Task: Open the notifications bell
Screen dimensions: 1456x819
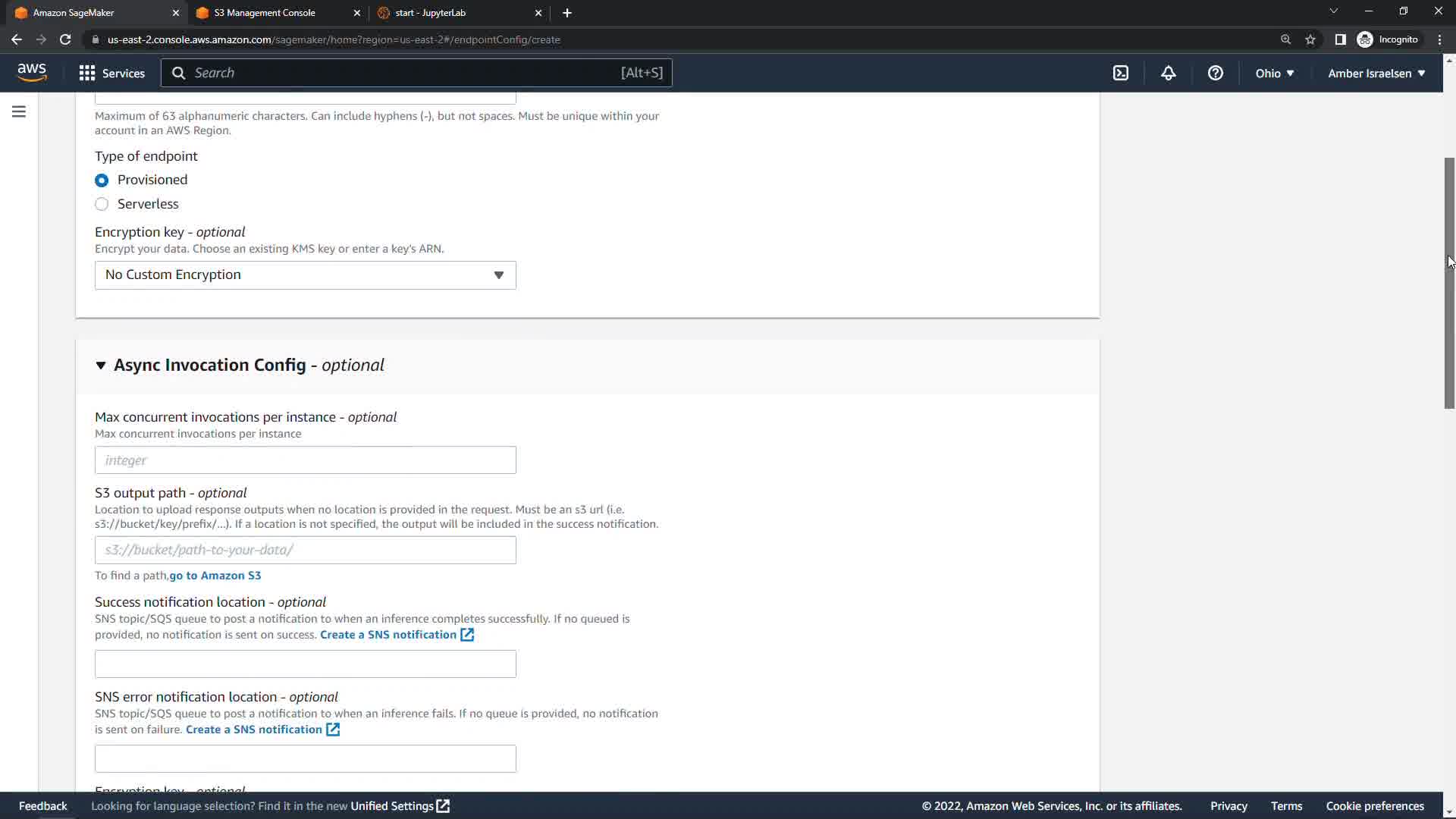Action: pyautogui.click(x=1168, y=73)
